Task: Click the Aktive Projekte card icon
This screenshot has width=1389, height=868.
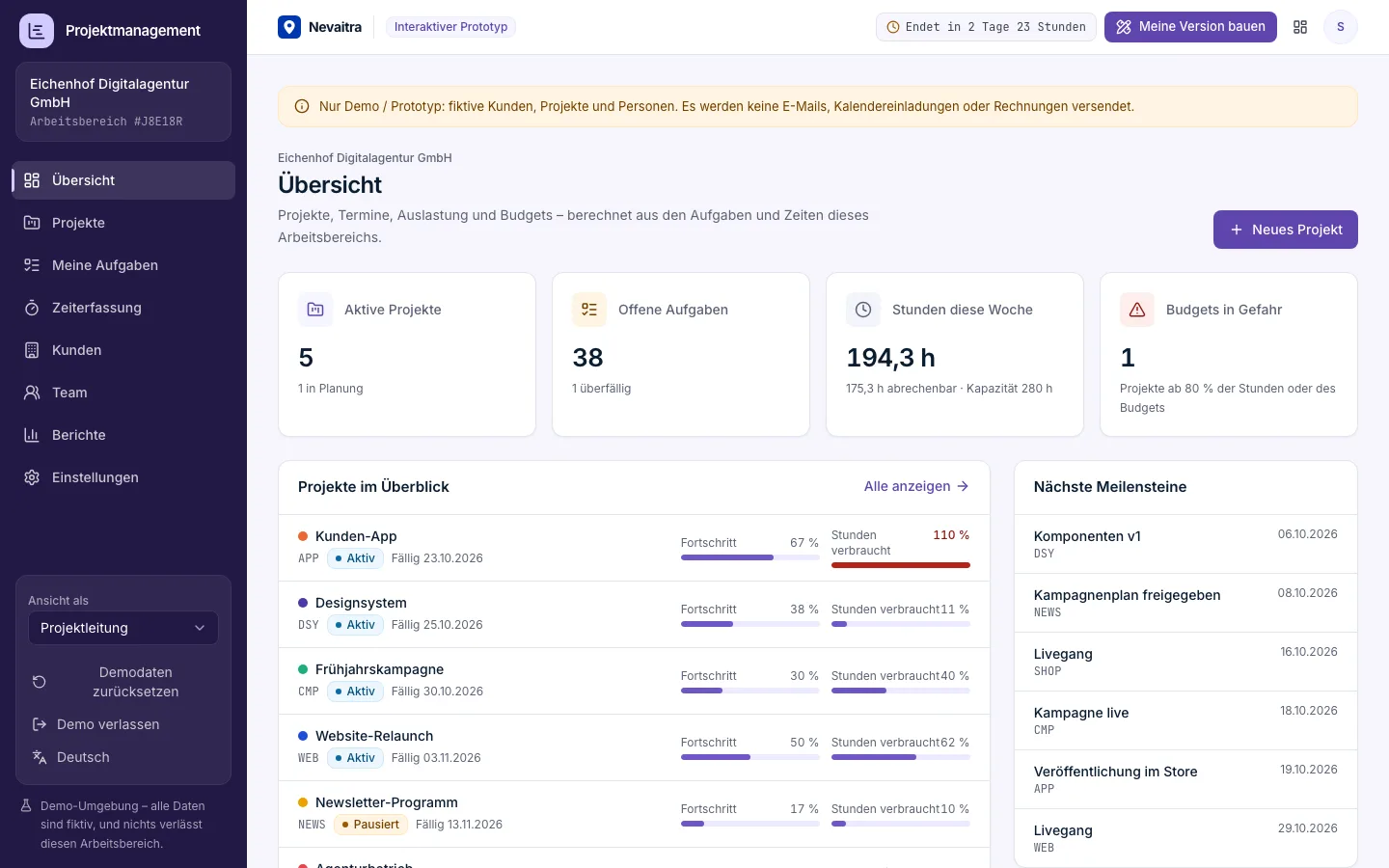Action: click(x=315, y=310)
